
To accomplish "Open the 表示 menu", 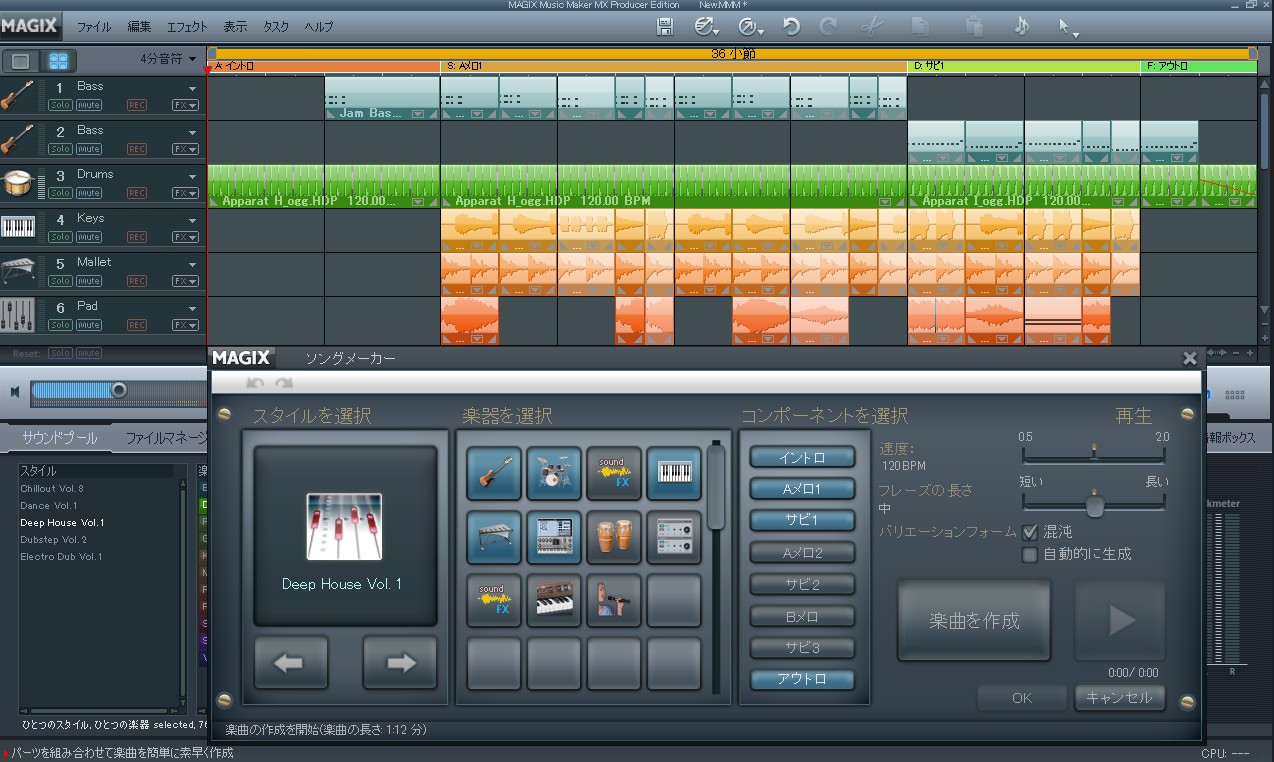I will click(x=236, y=27).
